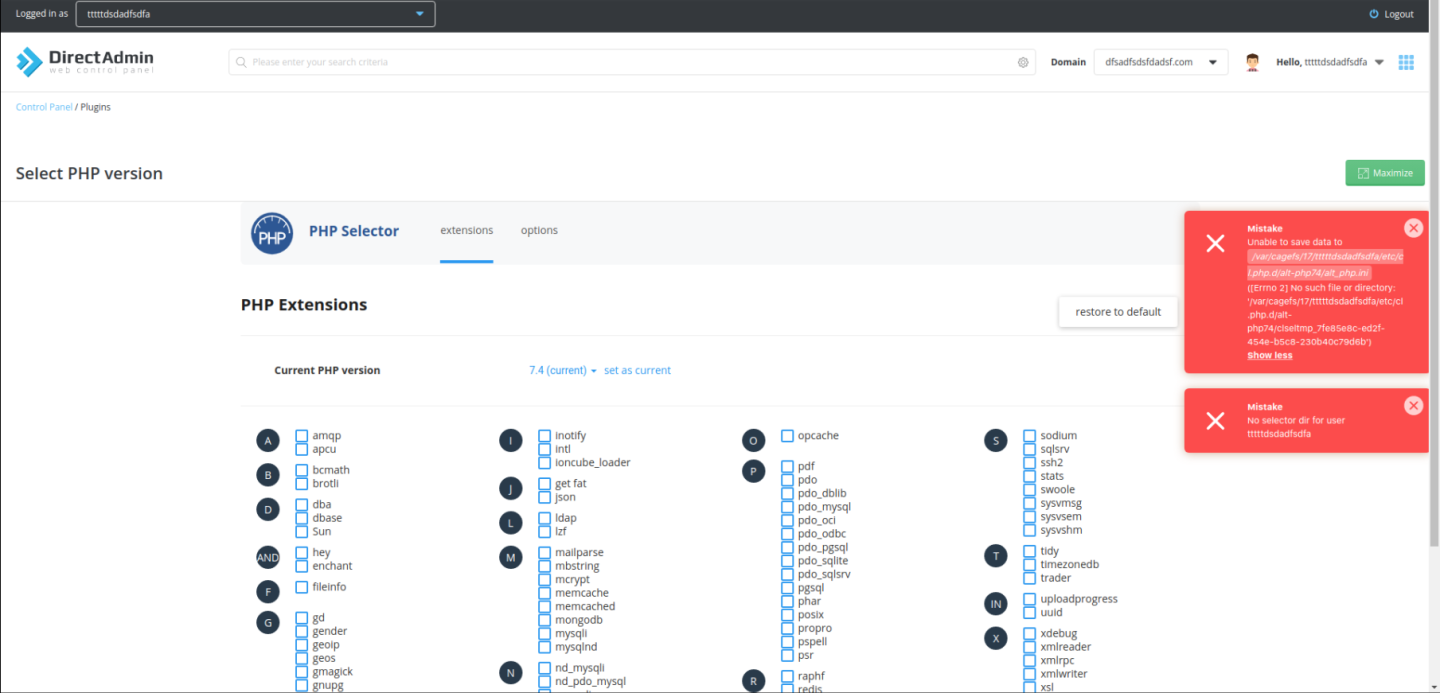Close the 'No selector dir' notification
This screenshot has width=1440, height=693.
[x=1413, y=406]
